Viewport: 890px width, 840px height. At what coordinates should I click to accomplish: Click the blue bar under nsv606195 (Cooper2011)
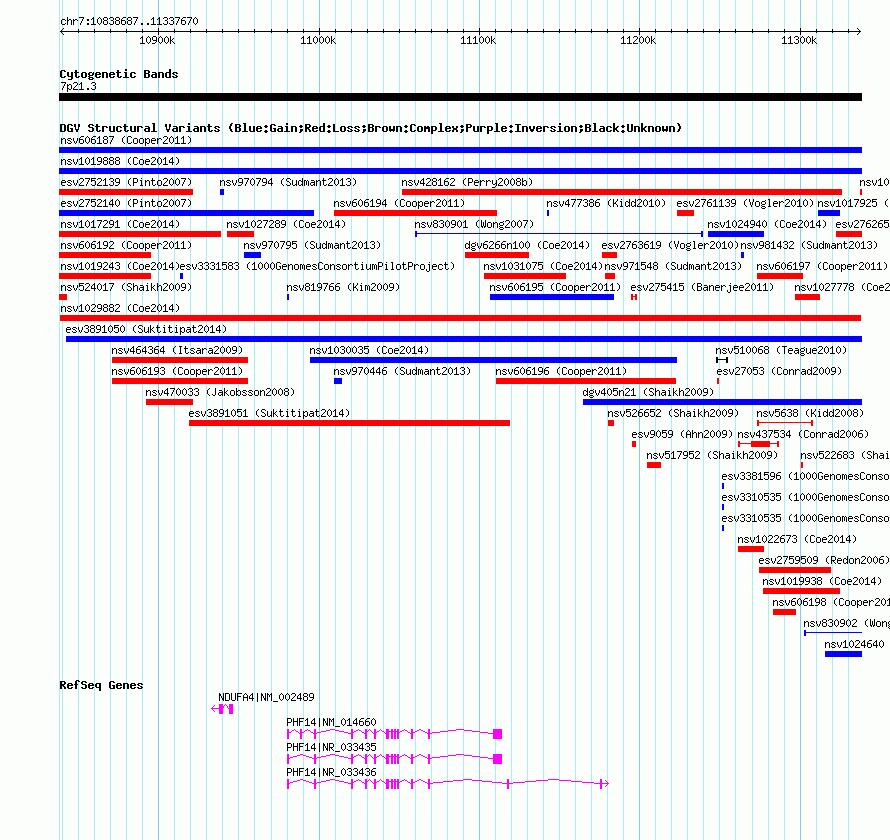[552, 297]
